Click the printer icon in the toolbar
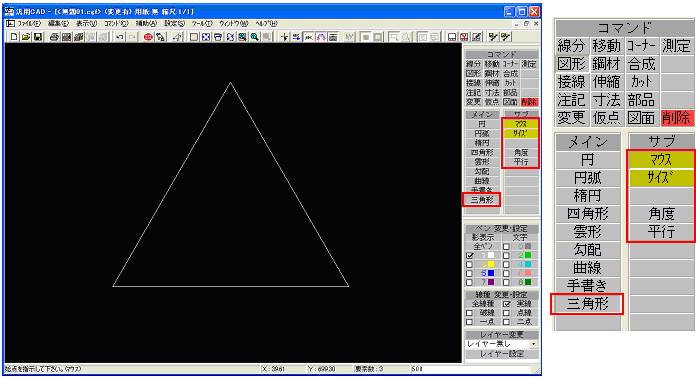696x378 pixels. (54, 37)
